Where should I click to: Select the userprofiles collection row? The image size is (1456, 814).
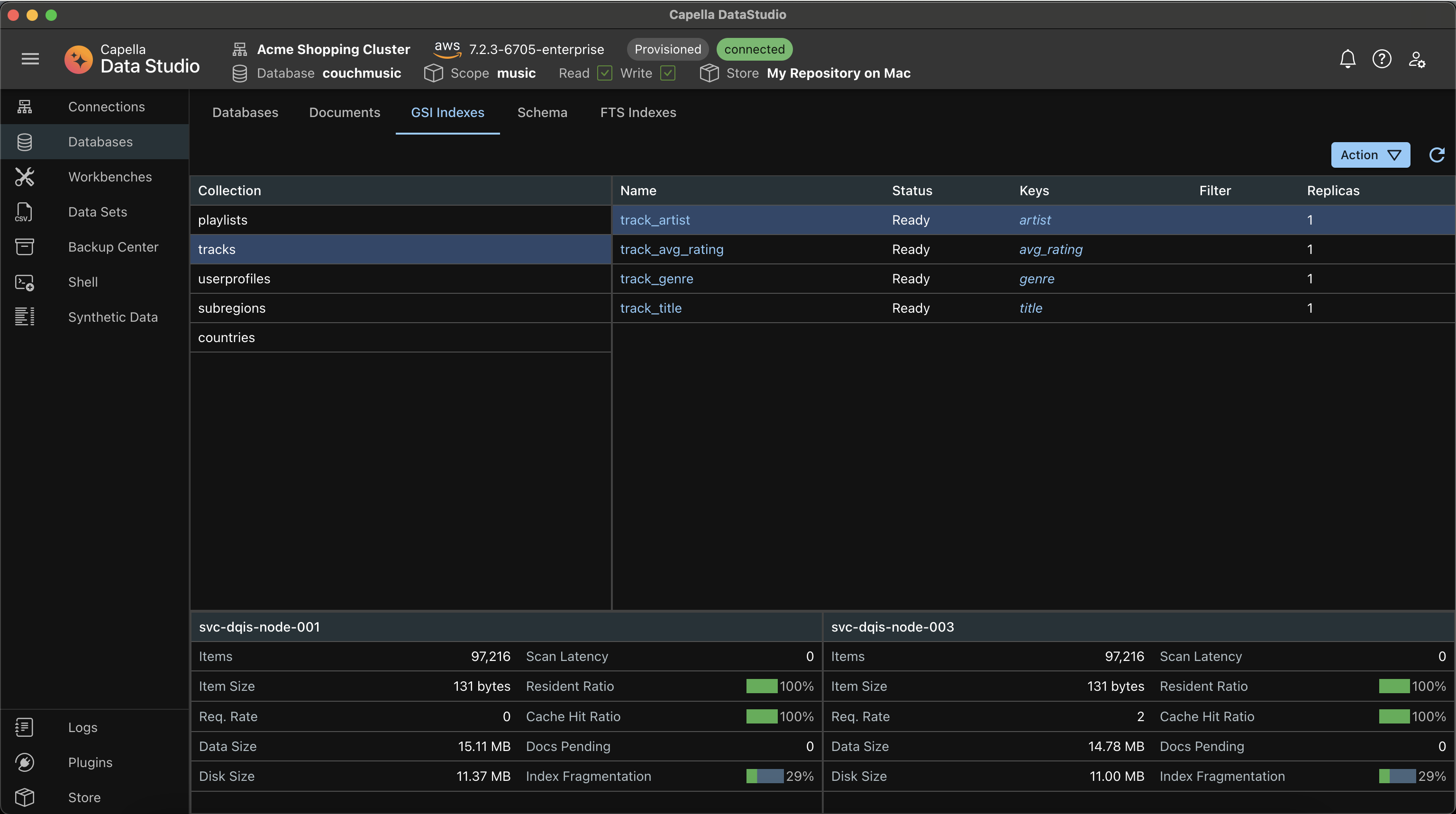[401, 279]
